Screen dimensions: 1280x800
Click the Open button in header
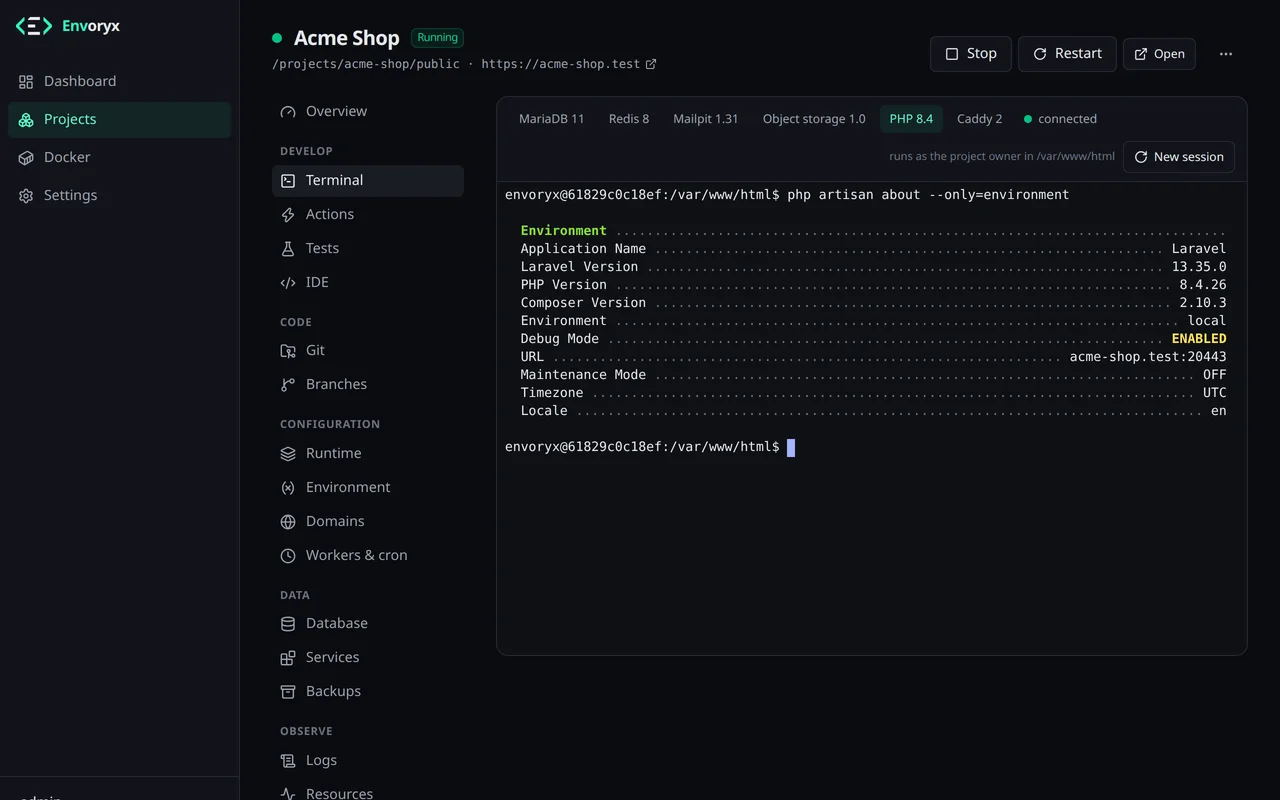click(x=1159, y=54)
